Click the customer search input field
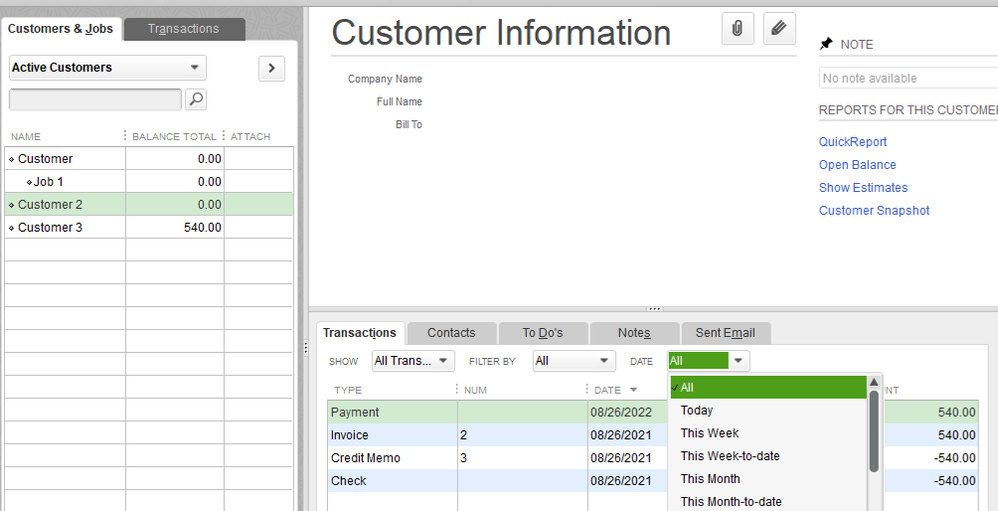 pyautogui.click(x=95, y=99)
